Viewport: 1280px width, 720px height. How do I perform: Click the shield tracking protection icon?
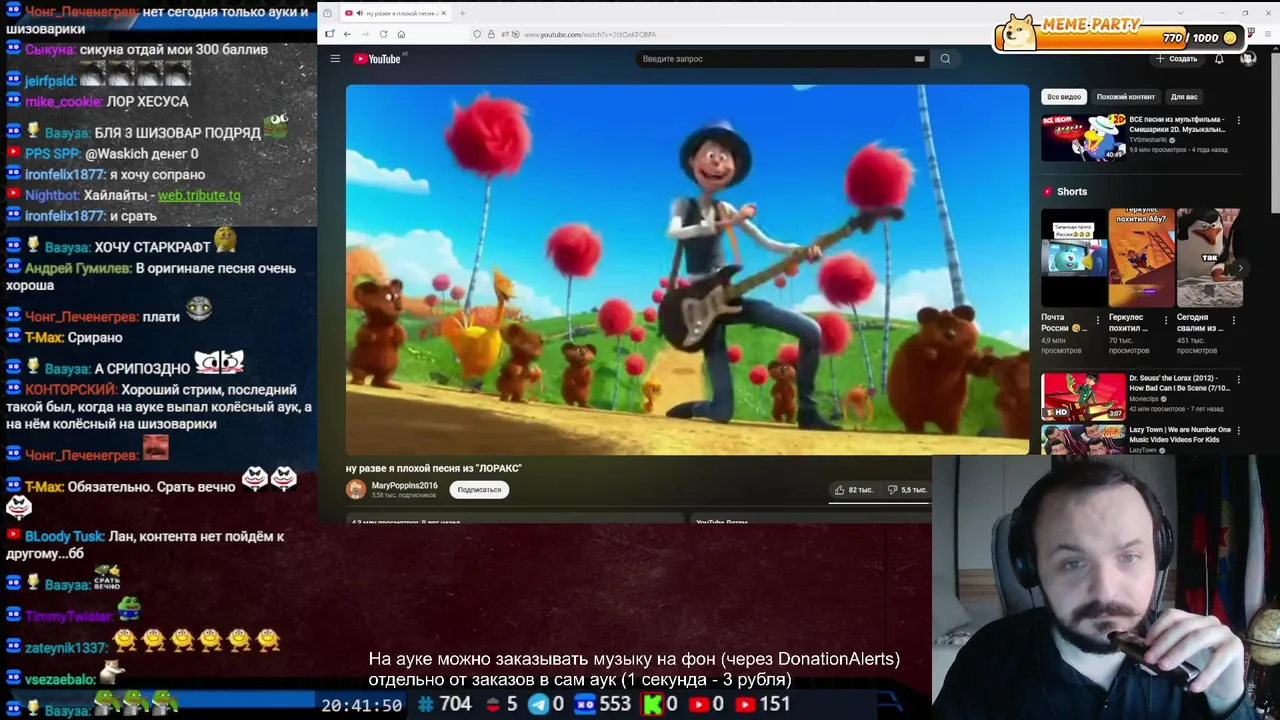coord(477,34)
